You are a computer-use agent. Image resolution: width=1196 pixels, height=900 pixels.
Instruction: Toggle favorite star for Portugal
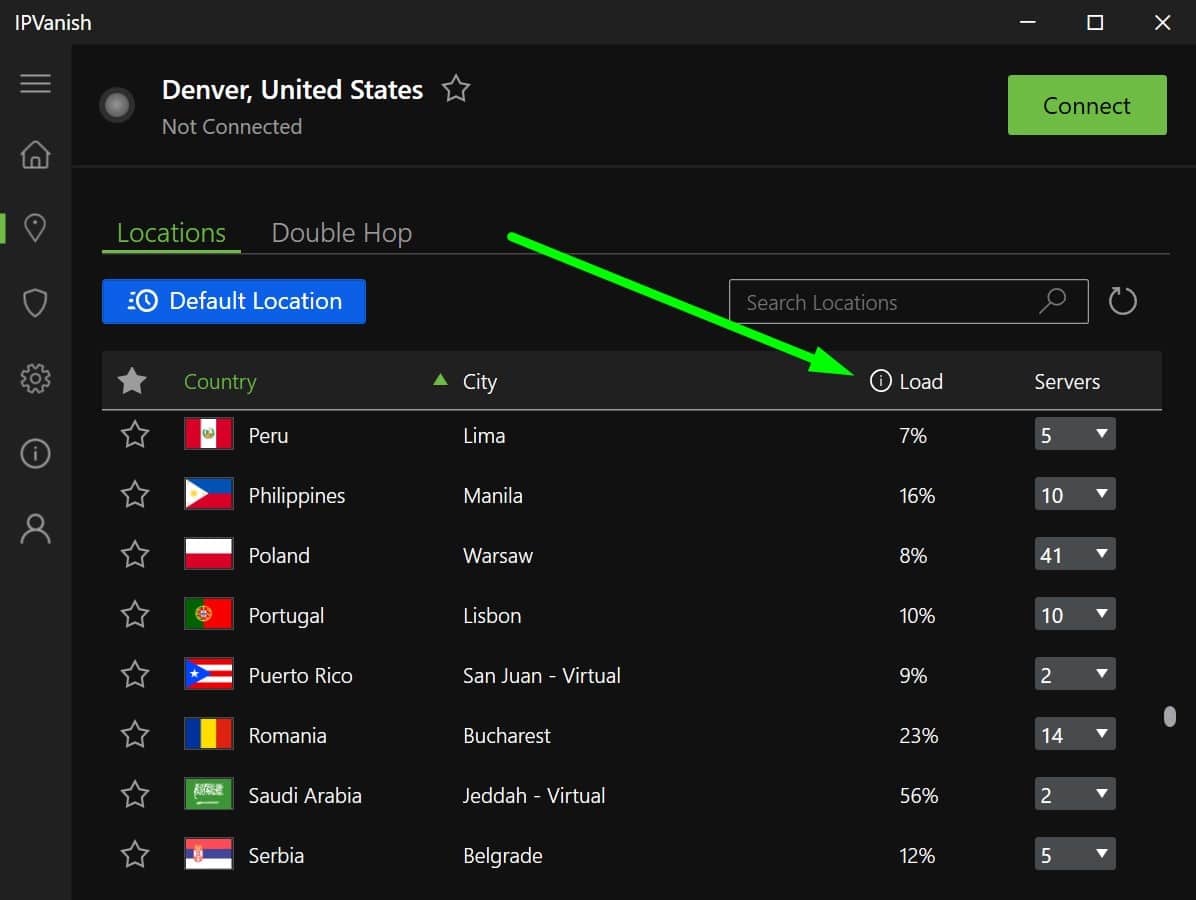(x=135, y=615)
